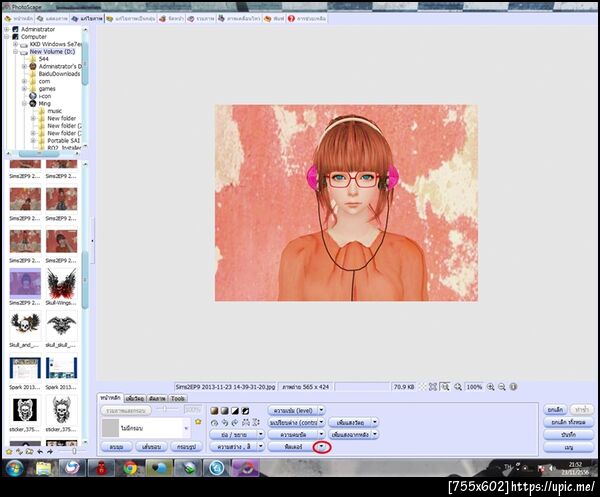Click the Save button on right panel

pyautogui.click(x=568, y=435)
